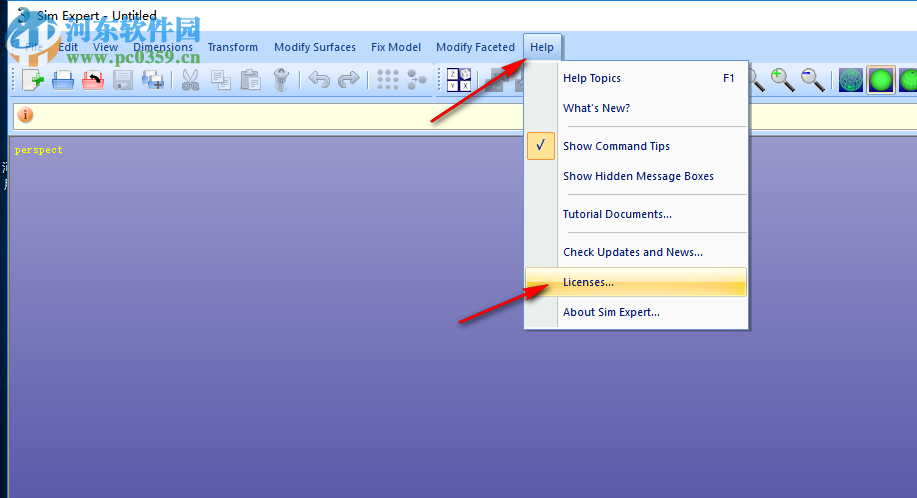Click the import/merge files icon

tap(153, 79)
